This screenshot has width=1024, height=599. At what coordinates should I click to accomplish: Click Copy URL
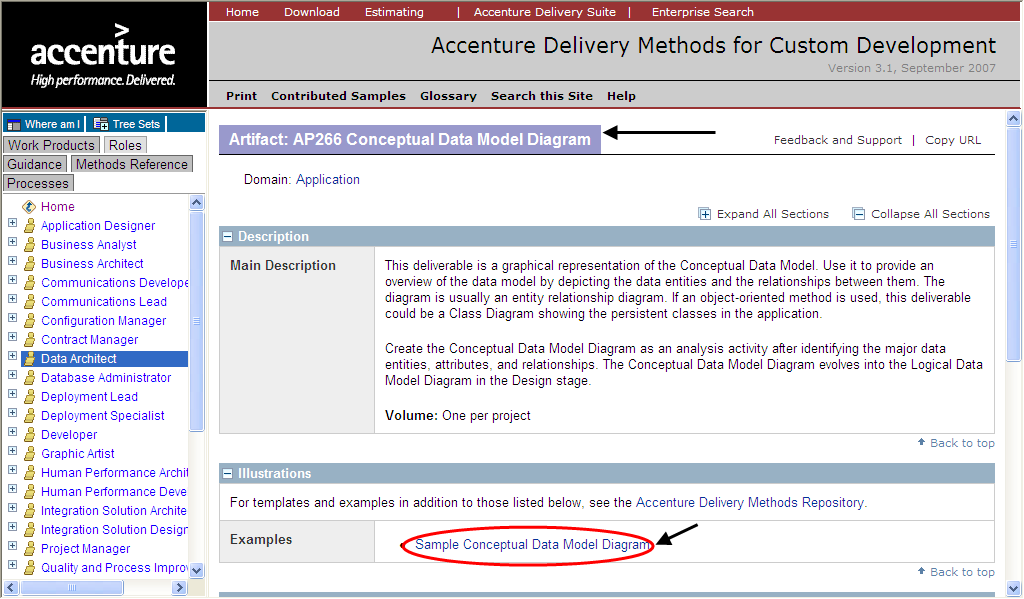[x=953, y=140]
